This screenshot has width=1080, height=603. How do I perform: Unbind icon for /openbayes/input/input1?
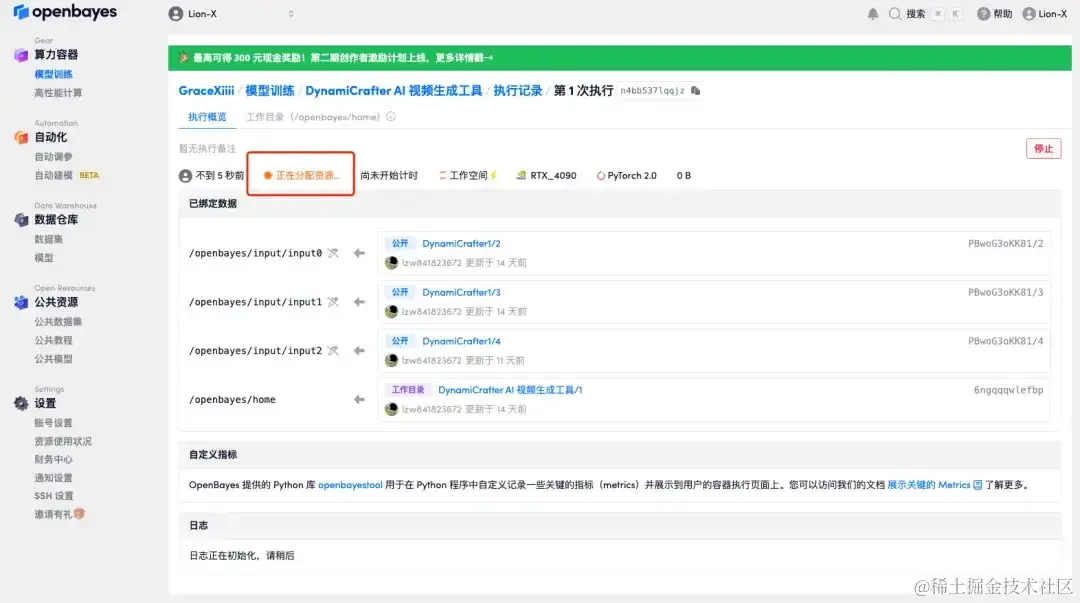click(x=333, y=302)
